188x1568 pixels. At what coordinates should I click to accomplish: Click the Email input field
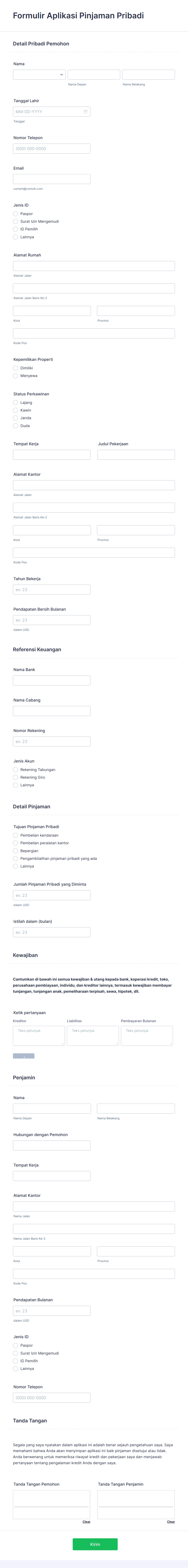(52, 179)
